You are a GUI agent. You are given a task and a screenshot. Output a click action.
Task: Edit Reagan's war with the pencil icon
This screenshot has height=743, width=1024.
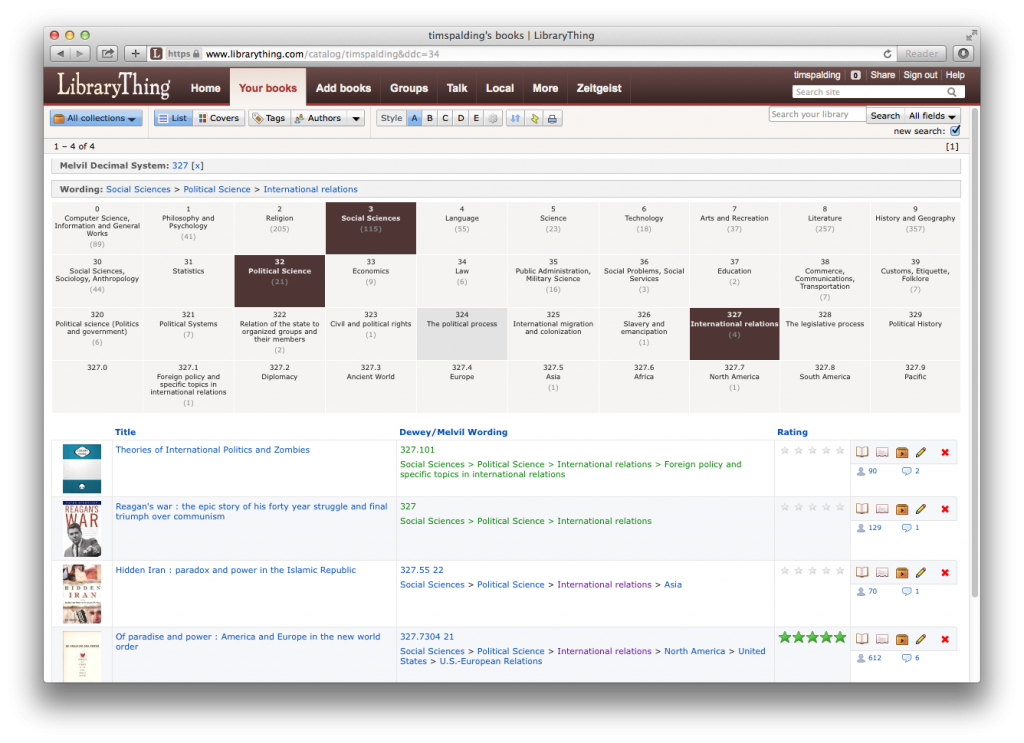coord(921,509)
